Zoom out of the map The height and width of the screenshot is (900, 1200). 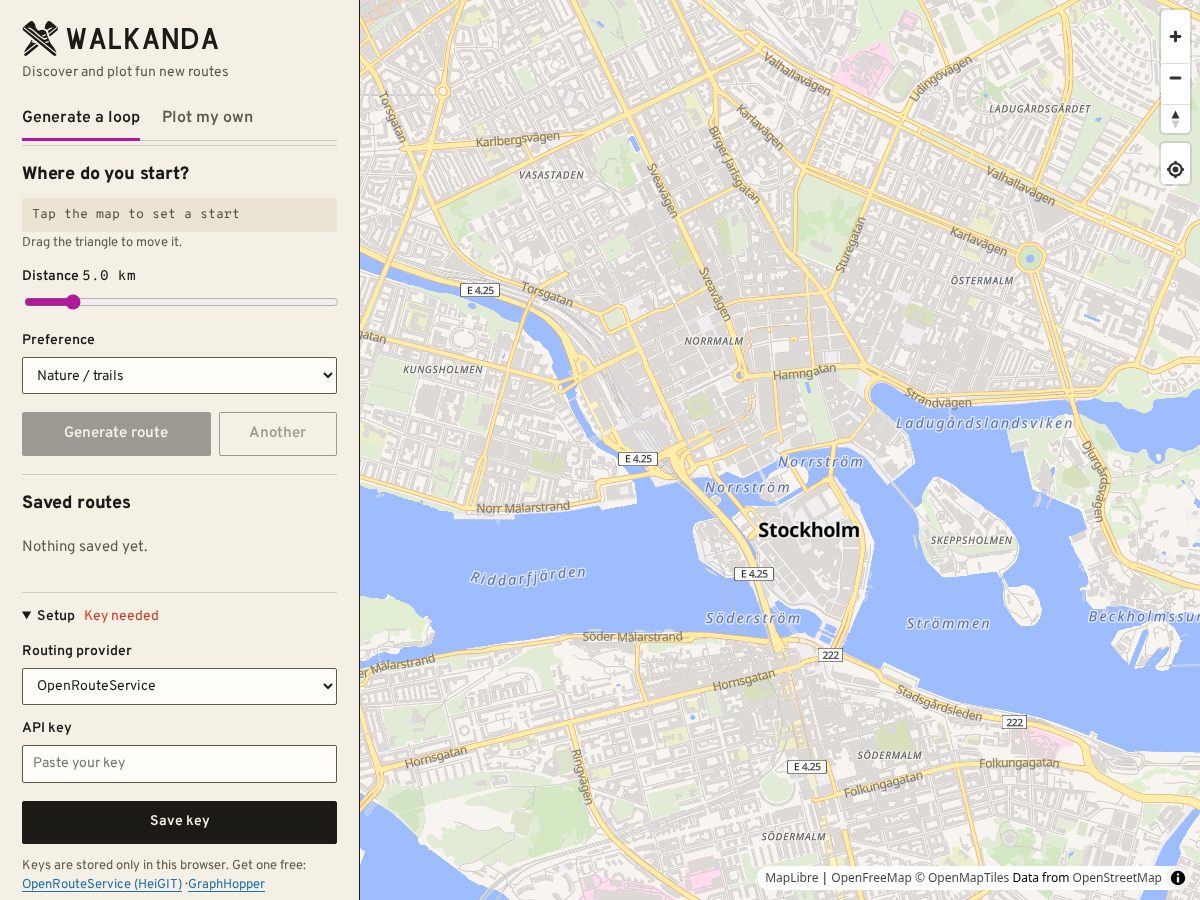(x=1175, y=78)
